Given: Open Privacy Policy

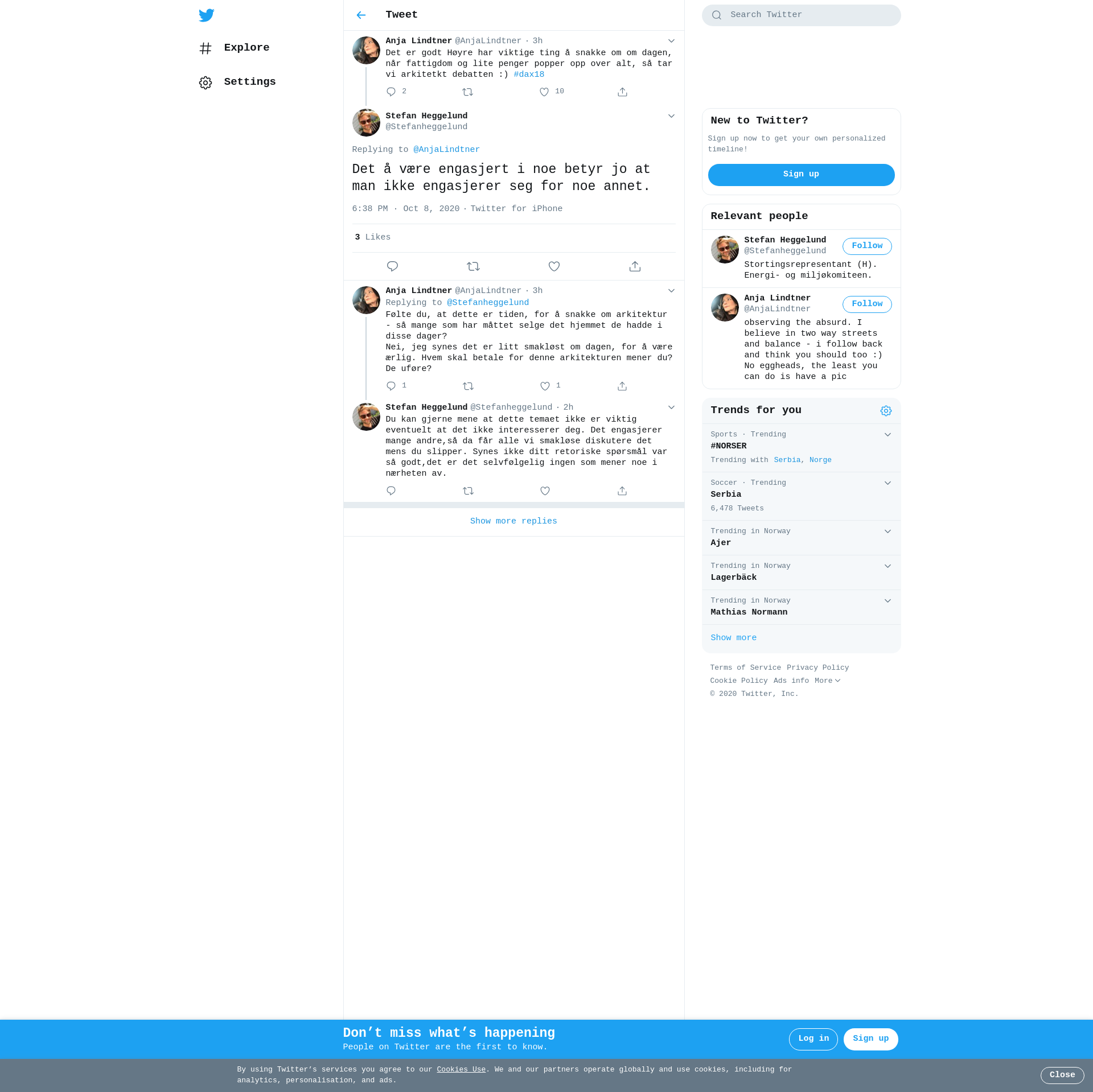Looking at the screenshot, I should tap(817, 668).
